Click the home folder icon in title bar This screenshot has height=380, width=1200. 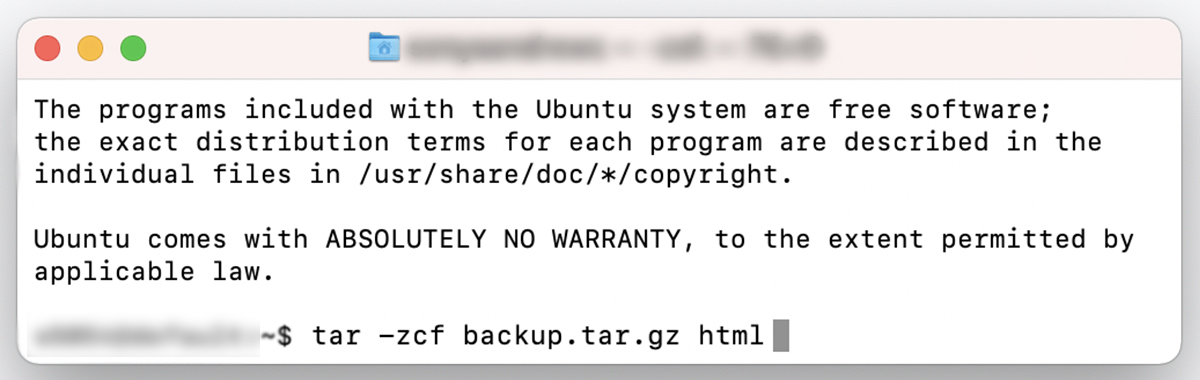[x=384, y=47]
